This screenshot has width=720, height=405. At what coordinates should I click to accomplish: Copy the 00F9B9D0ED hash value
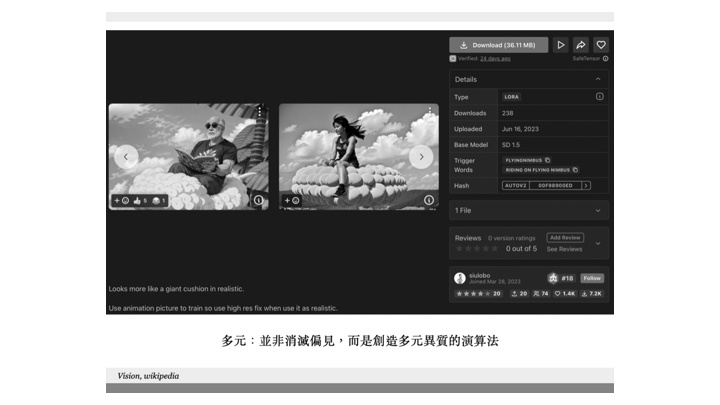coord(555,186)
